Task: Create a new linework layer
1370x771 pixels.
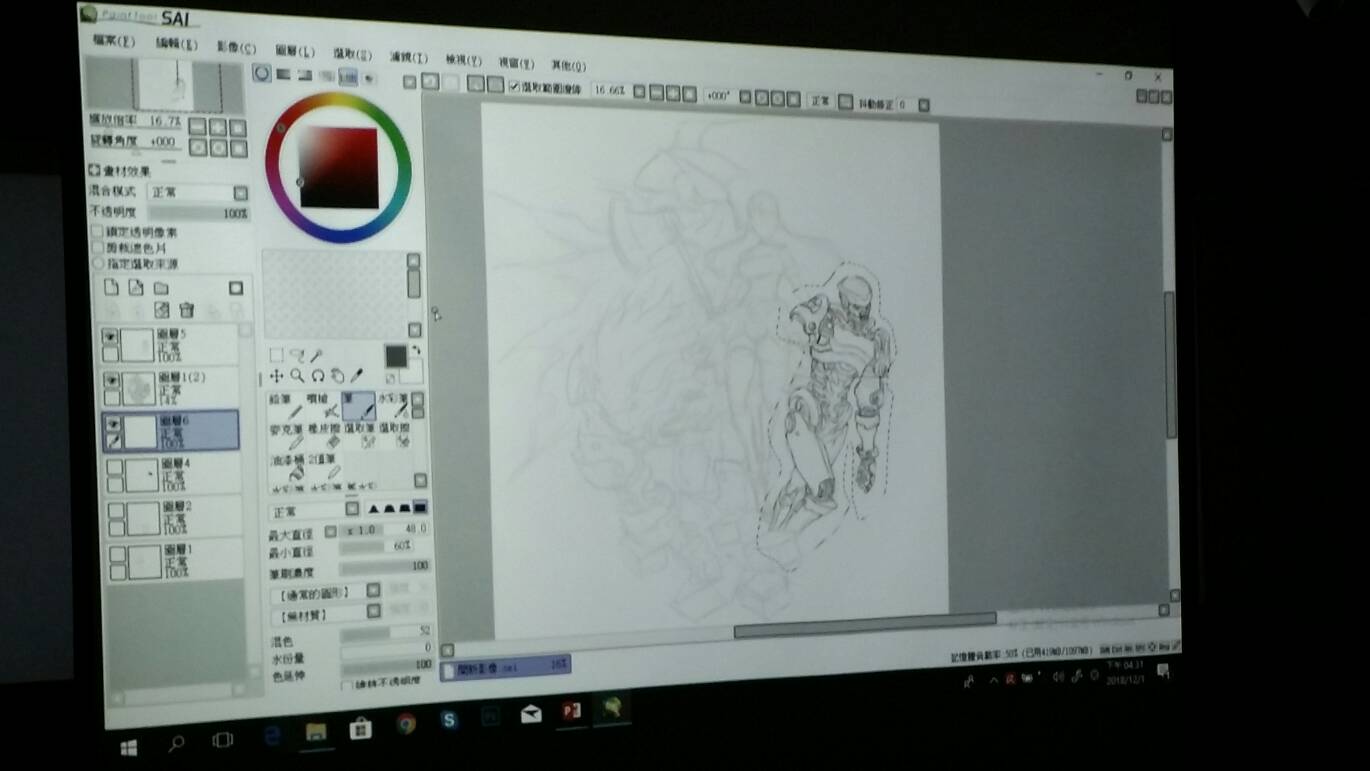Action: pyautogui.click(x=136, y=288)
